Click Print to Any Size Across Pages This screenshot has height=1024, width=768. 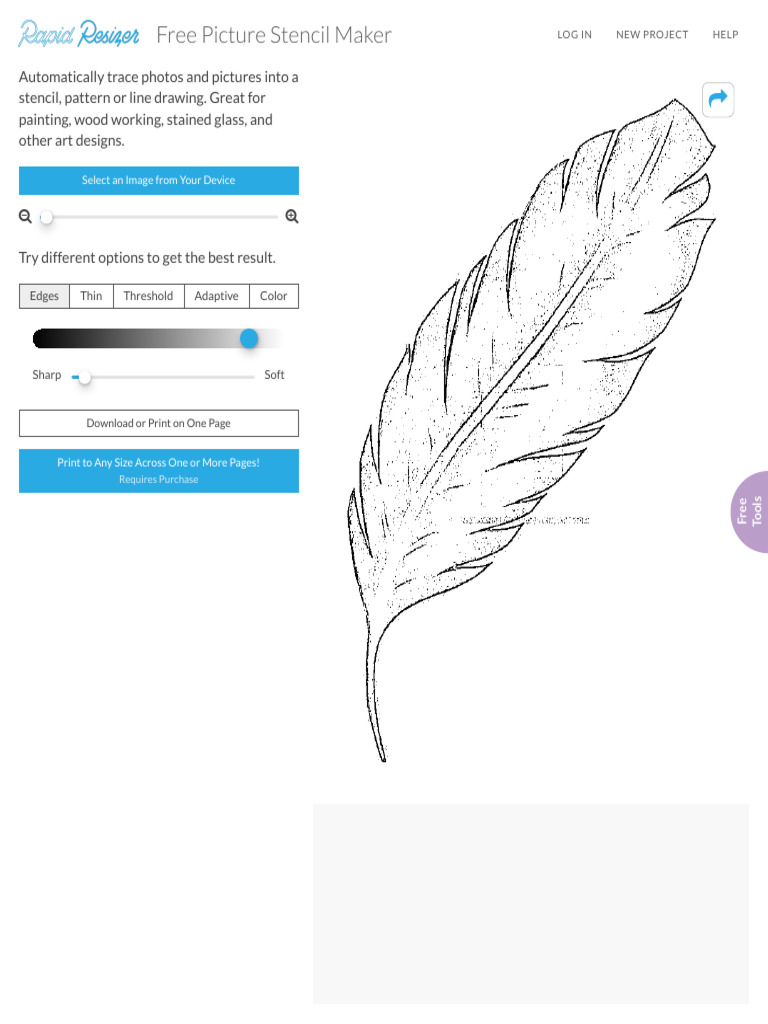pos(159,471)
